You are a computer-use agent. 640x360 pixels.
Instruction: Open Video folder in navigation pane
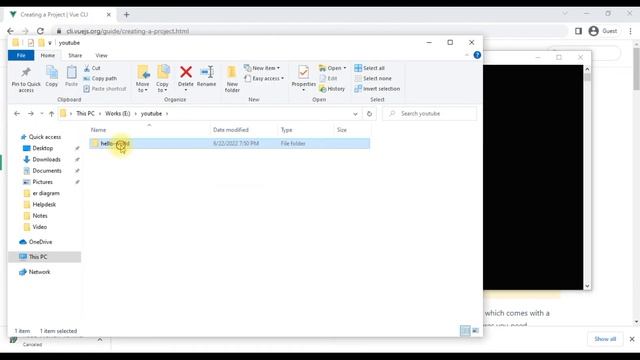click(x=35, y=227)
